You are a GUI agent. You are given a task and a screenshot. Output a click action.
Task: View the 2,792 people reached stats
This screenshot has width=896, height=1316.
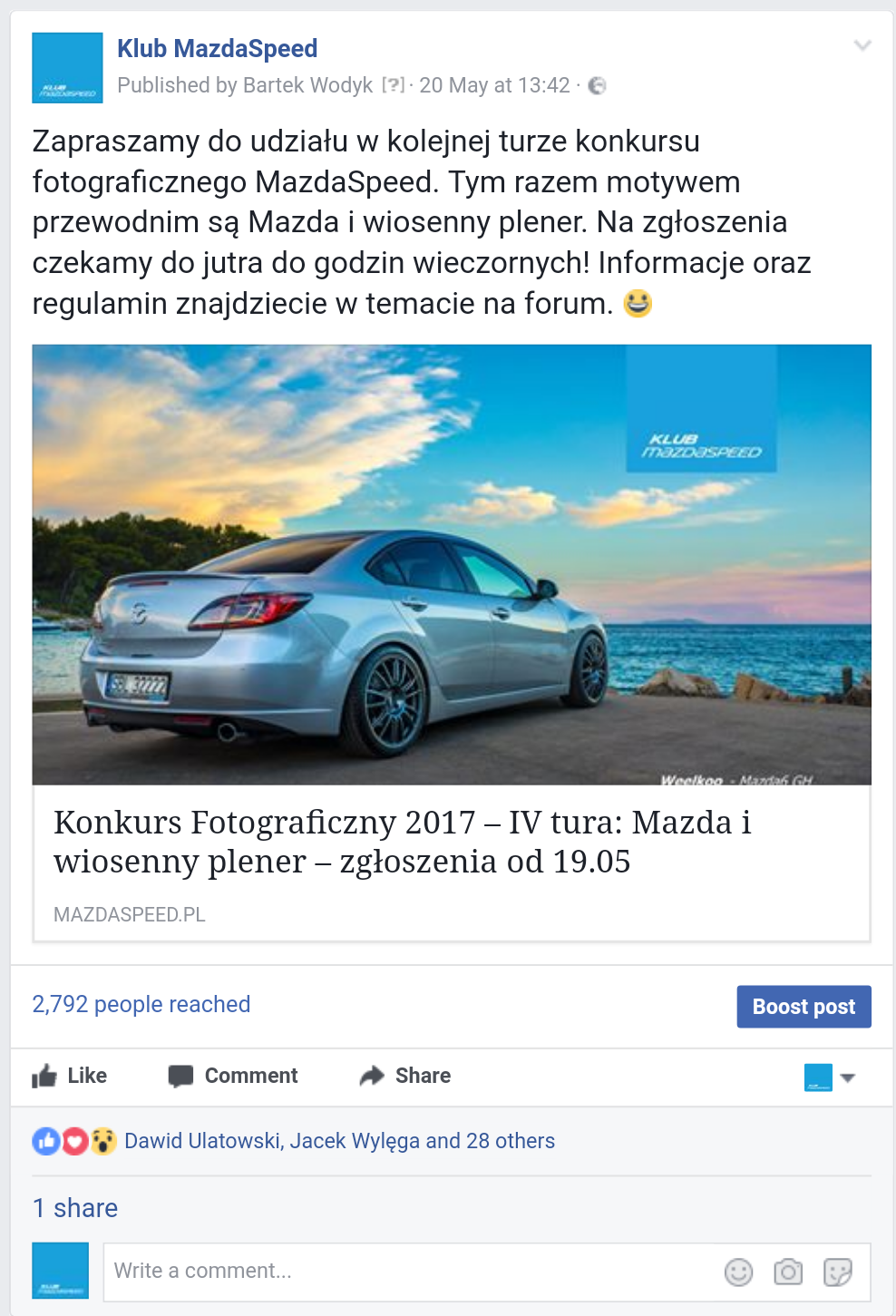click(141, 1004)
